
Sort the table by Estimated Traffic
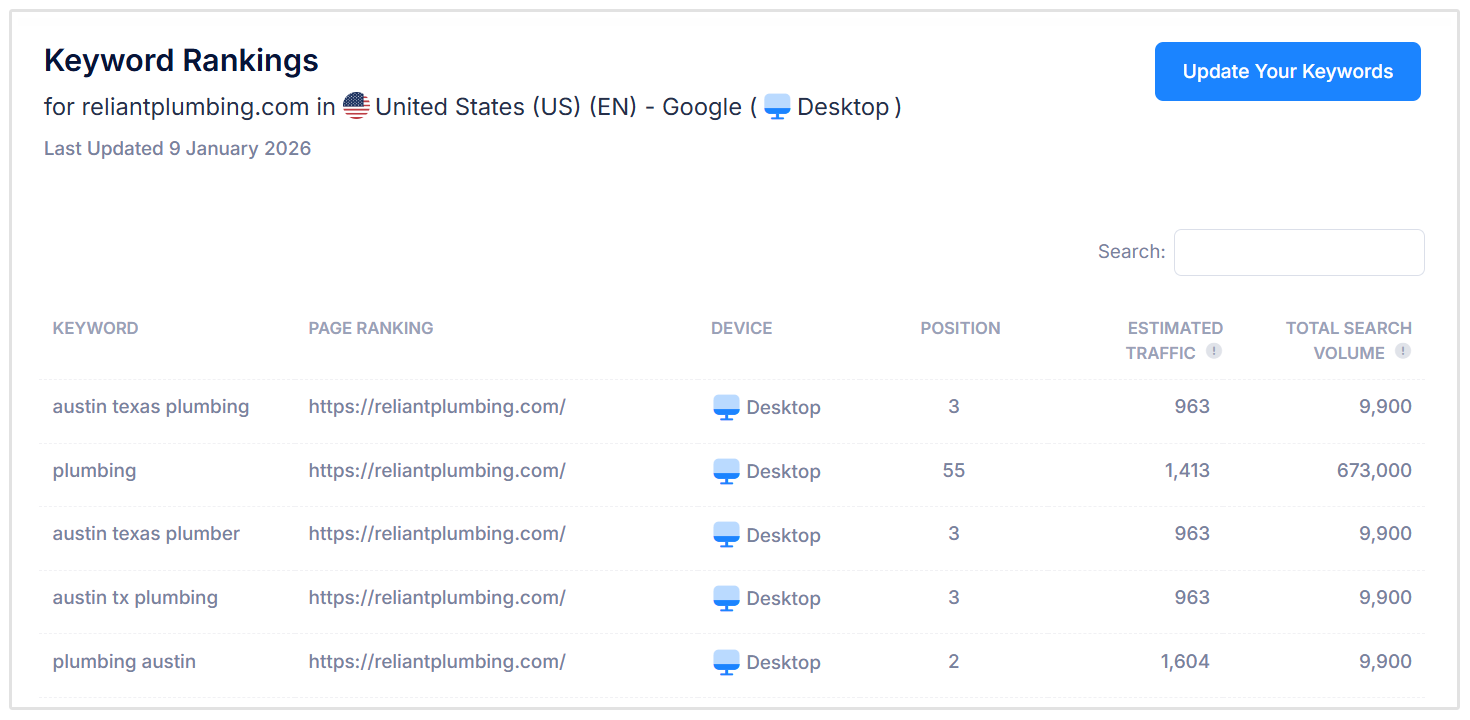tap(1175, 340)
